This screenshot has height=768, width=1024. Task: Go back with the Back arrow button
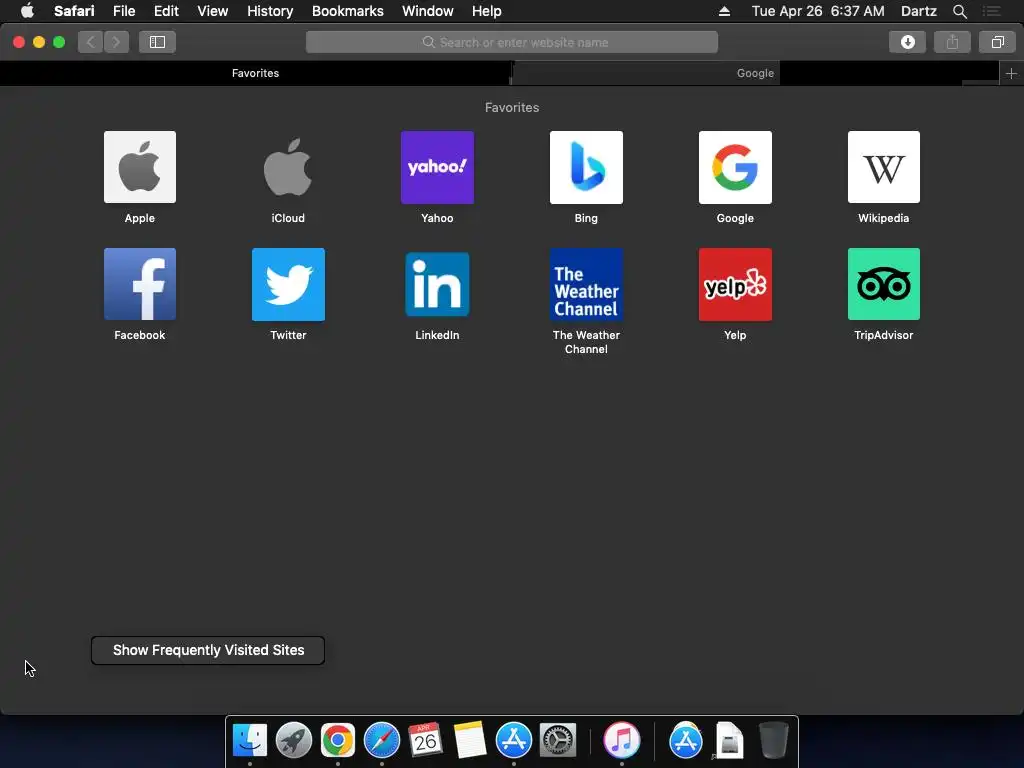(x=91, y=42)
